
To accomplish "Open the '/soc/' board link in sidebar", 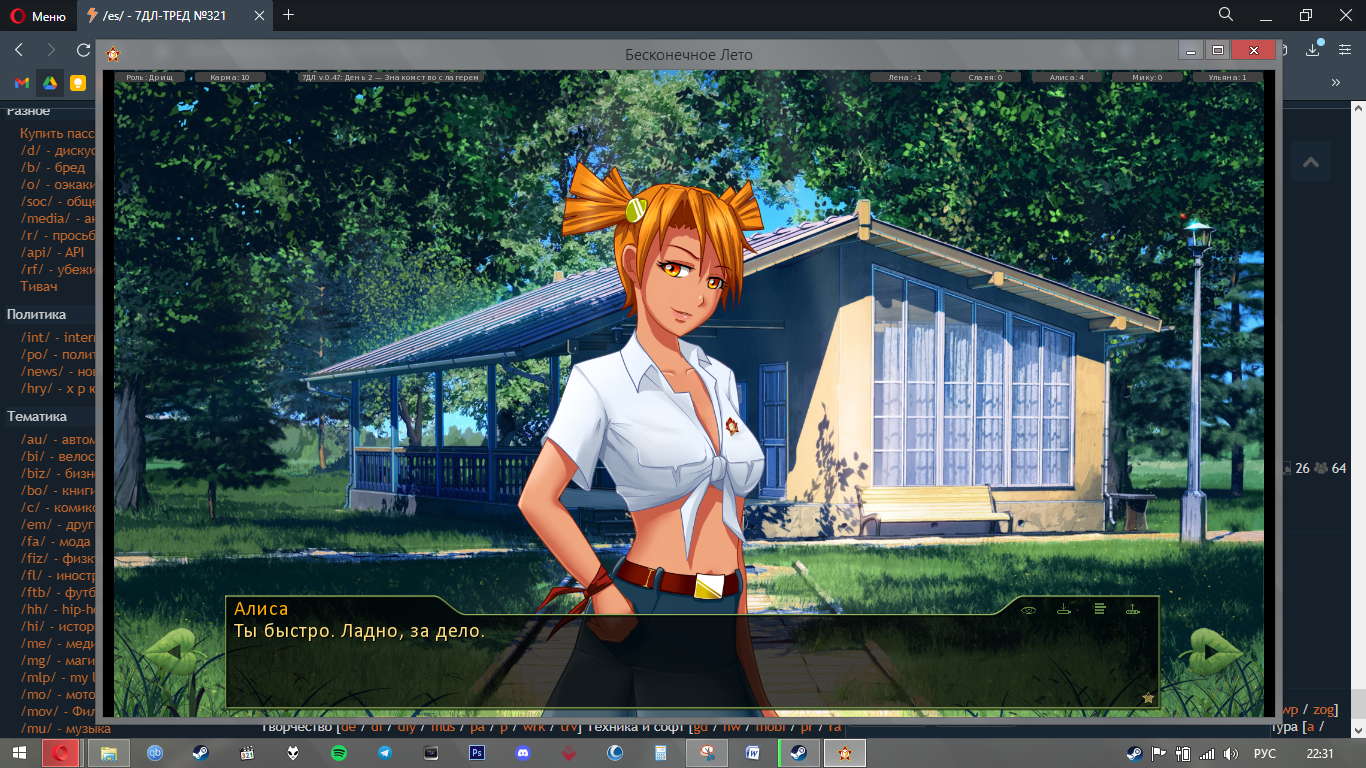I will coord(58,202).
